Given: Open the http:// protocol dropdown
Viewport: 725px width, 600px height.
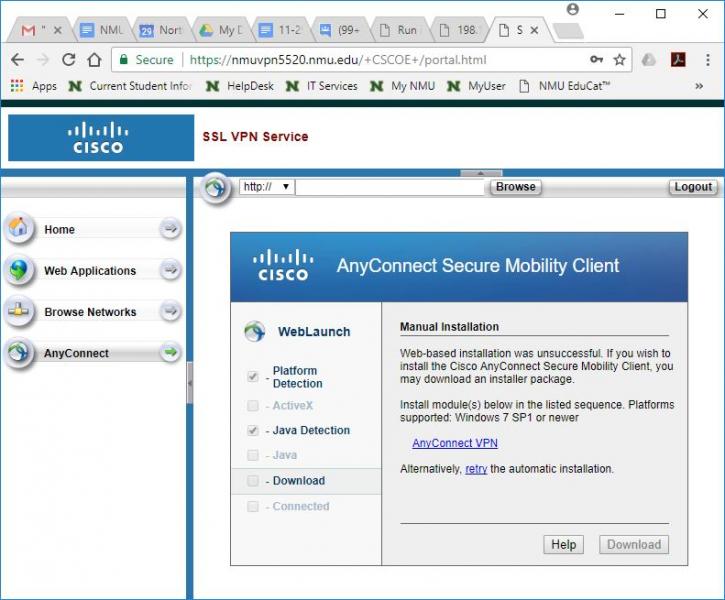Looking at the screenshot, I should [x=267, y=187].
